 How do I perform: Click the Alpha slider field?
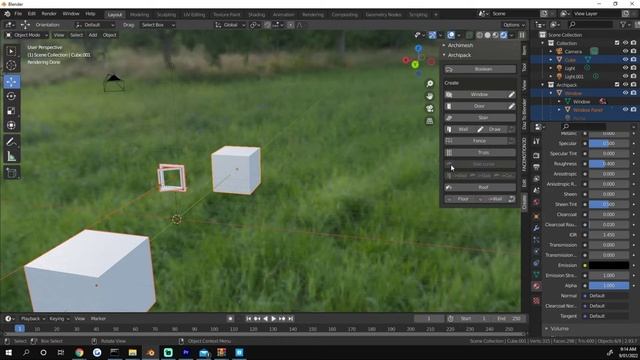[609, 286]
